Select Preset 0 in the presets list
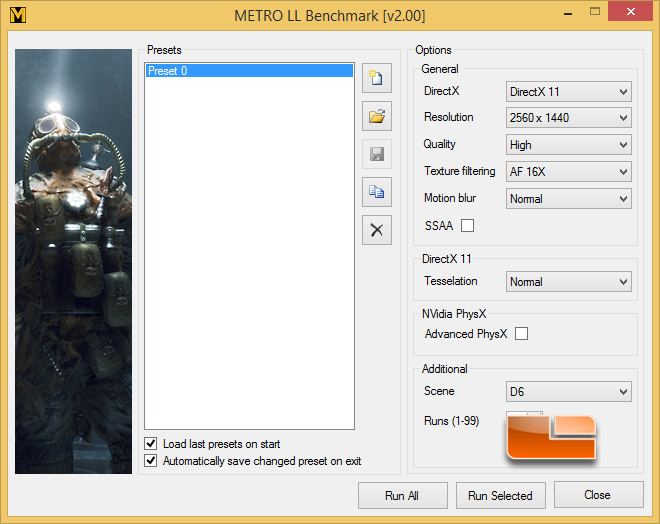Viewport: 660px width, 524px height. (249, 70)
